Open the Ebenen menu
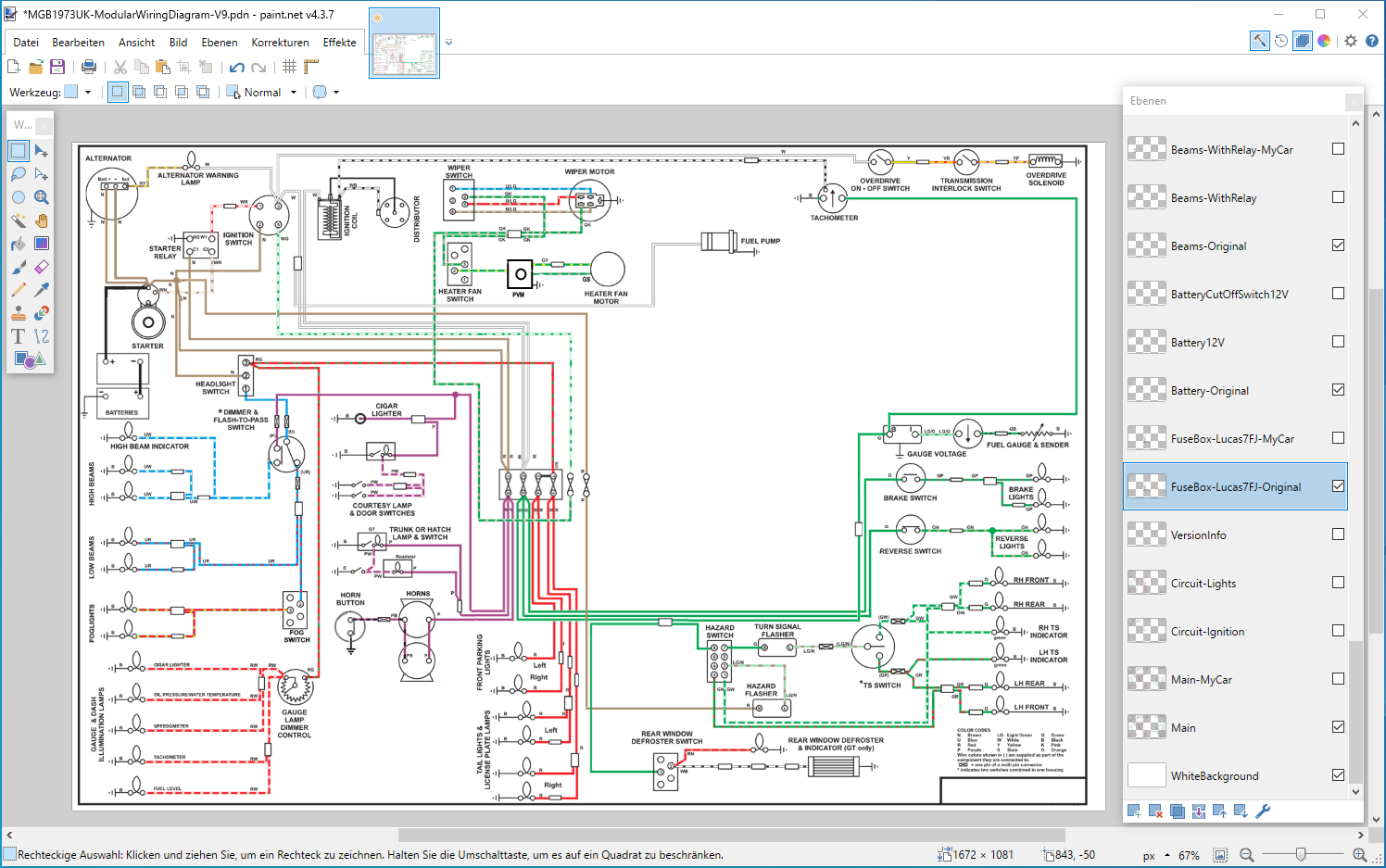Screen dimensions: 1386x868 220,43
